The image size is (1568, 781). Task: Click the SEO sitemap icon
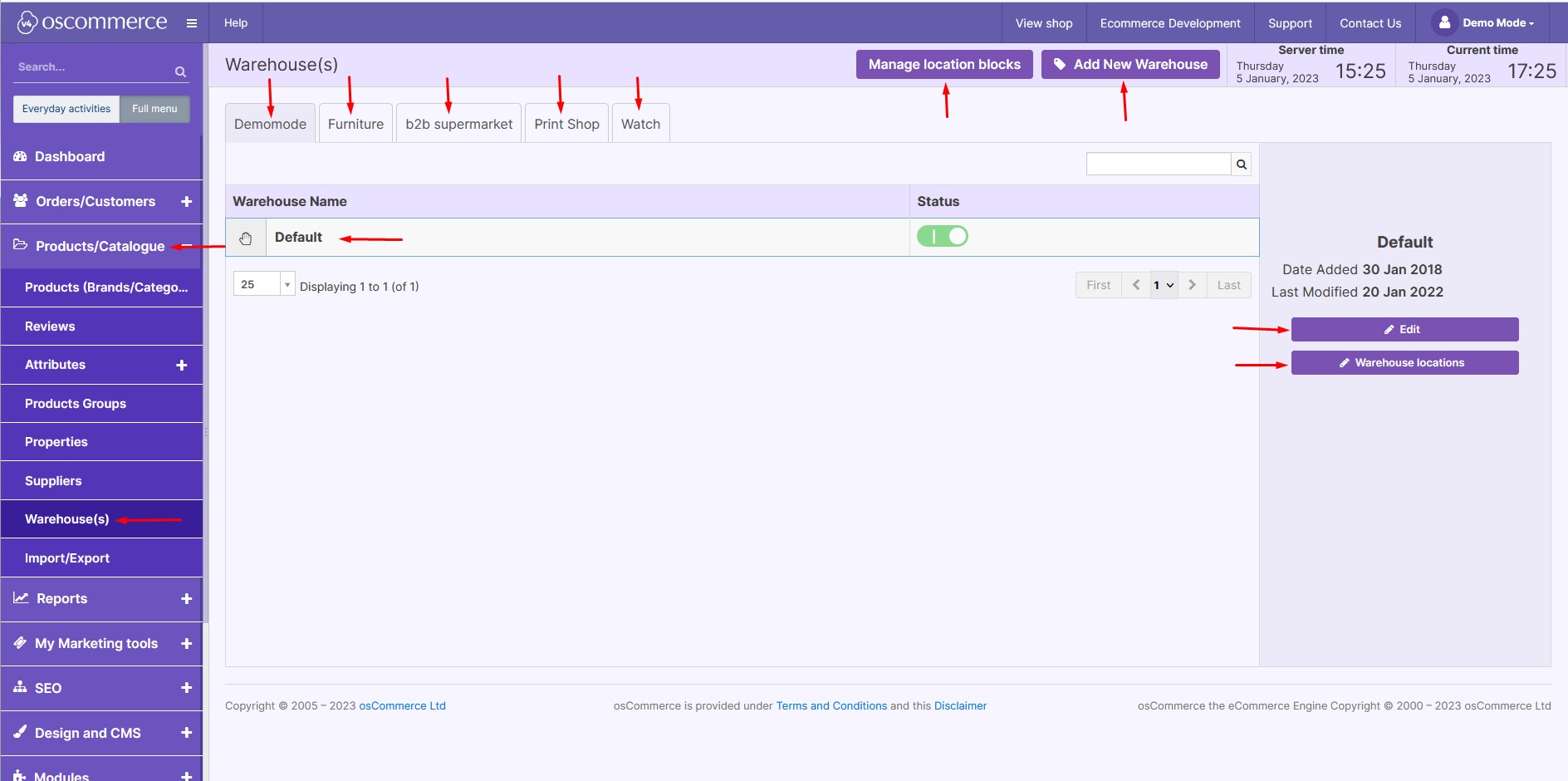tap(20, 687)
